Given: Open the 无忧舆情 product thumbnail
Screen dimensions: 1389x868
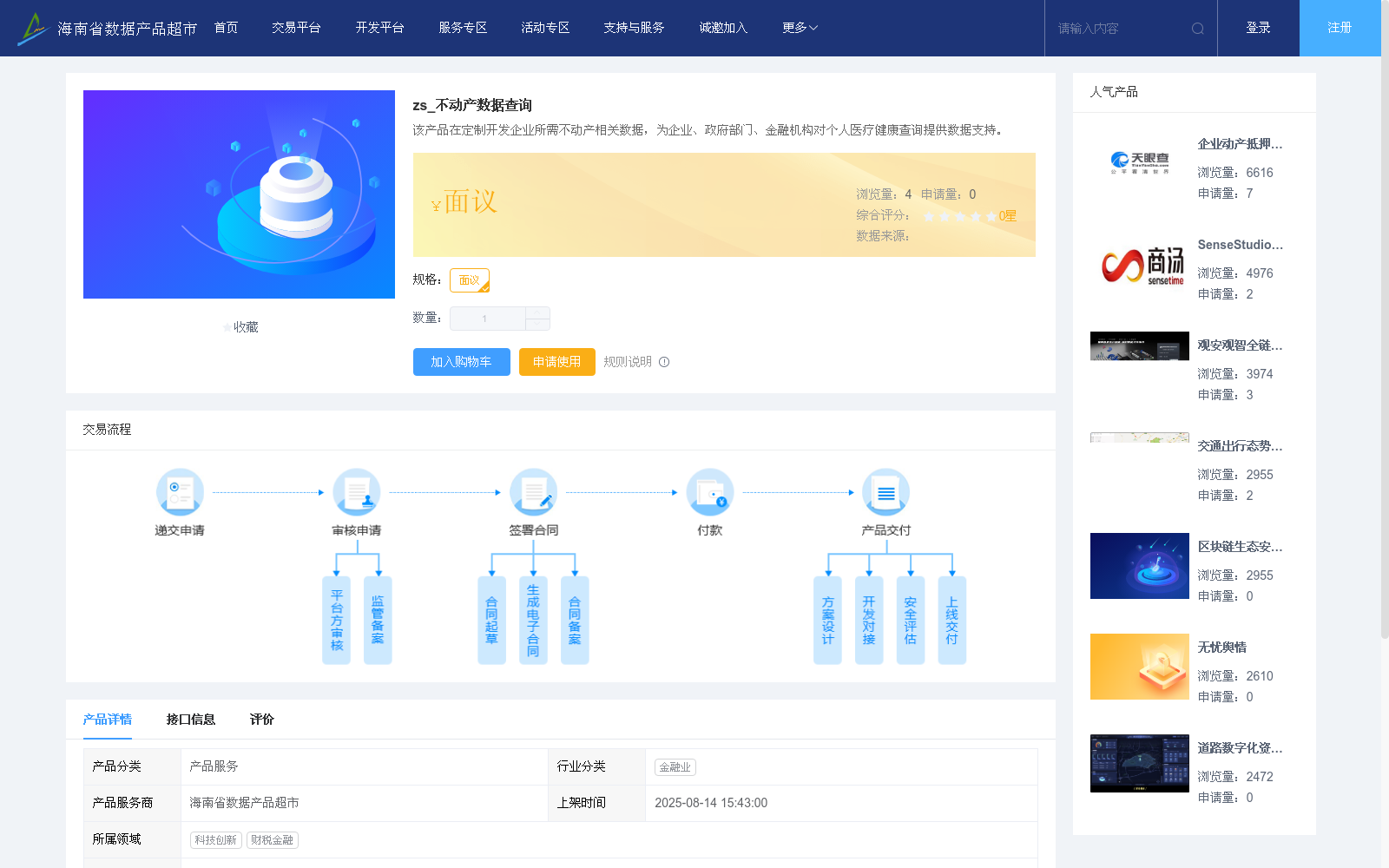Looking at the screenshot, I should 1140,667.
